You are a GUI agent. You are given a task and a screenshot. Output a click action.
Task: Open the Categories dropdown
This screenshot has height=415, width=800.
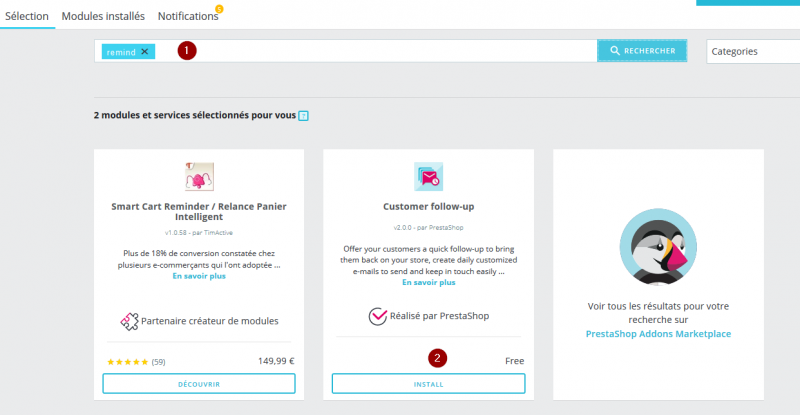753,52
